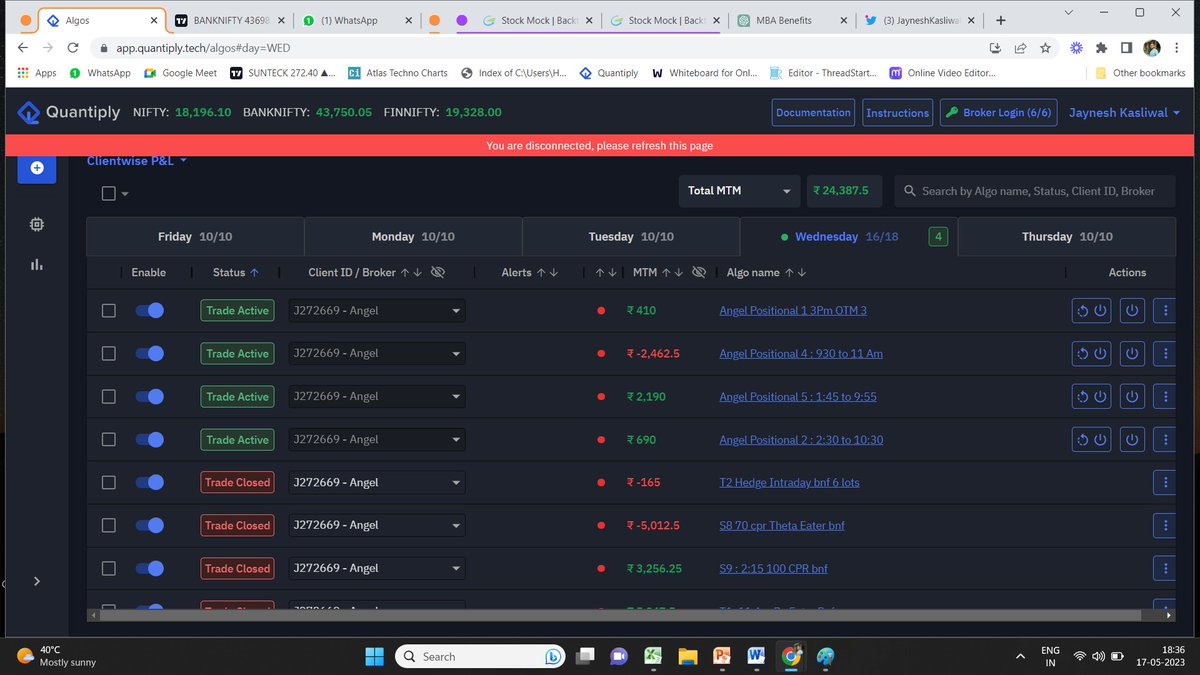Open Chrome extensions puzzle icon
The image size is (1200, 675).
[x=1101, y=47]
